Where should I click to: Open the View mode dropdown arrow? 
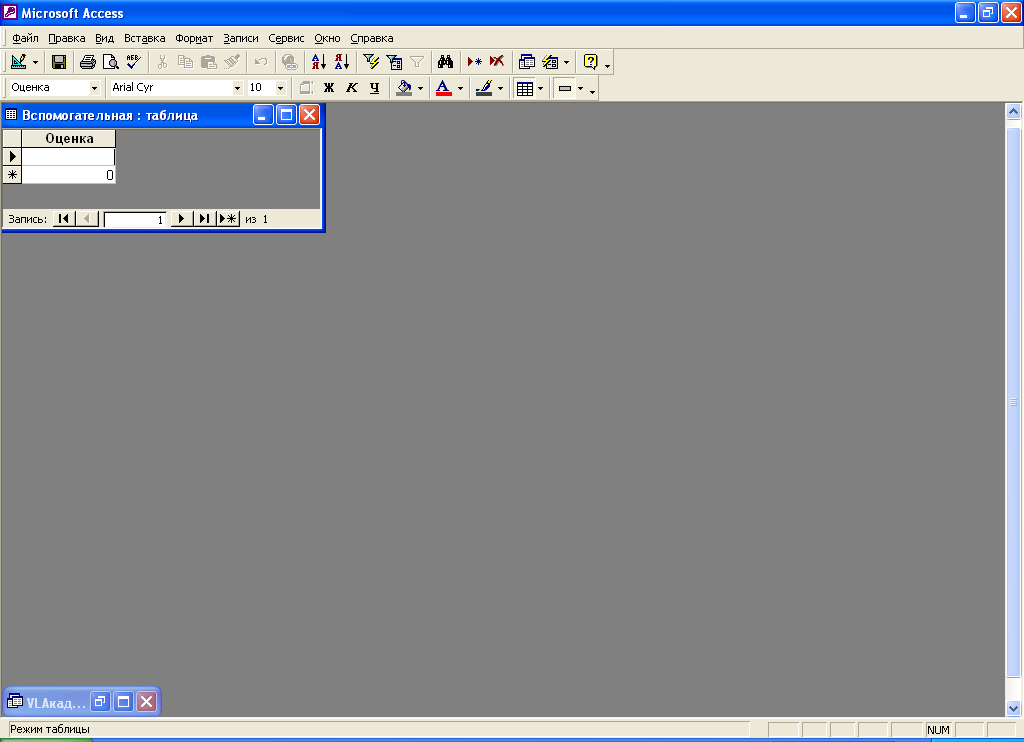coord(35,63)
